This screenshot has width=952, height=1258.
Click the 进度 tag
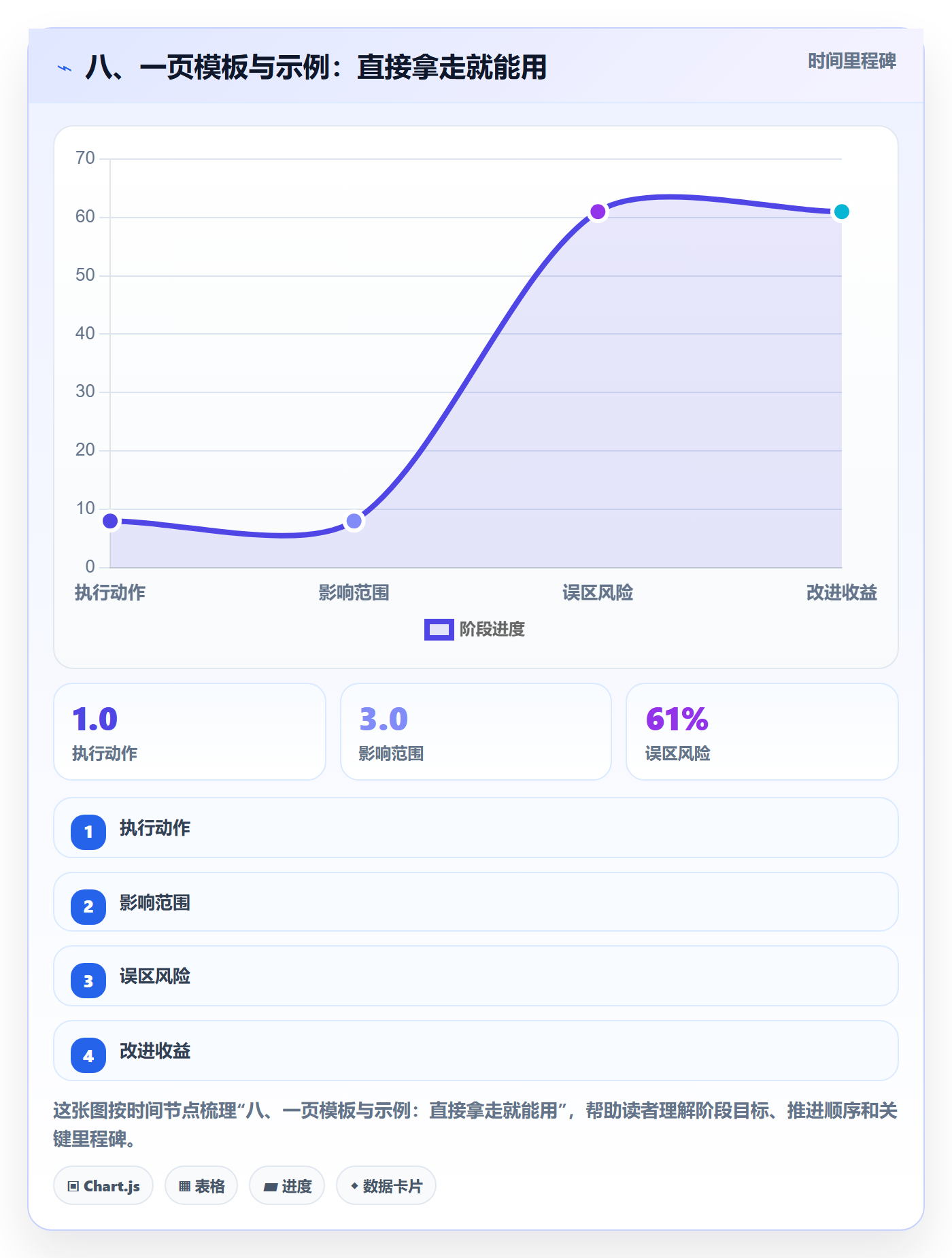coord(287,1186)
